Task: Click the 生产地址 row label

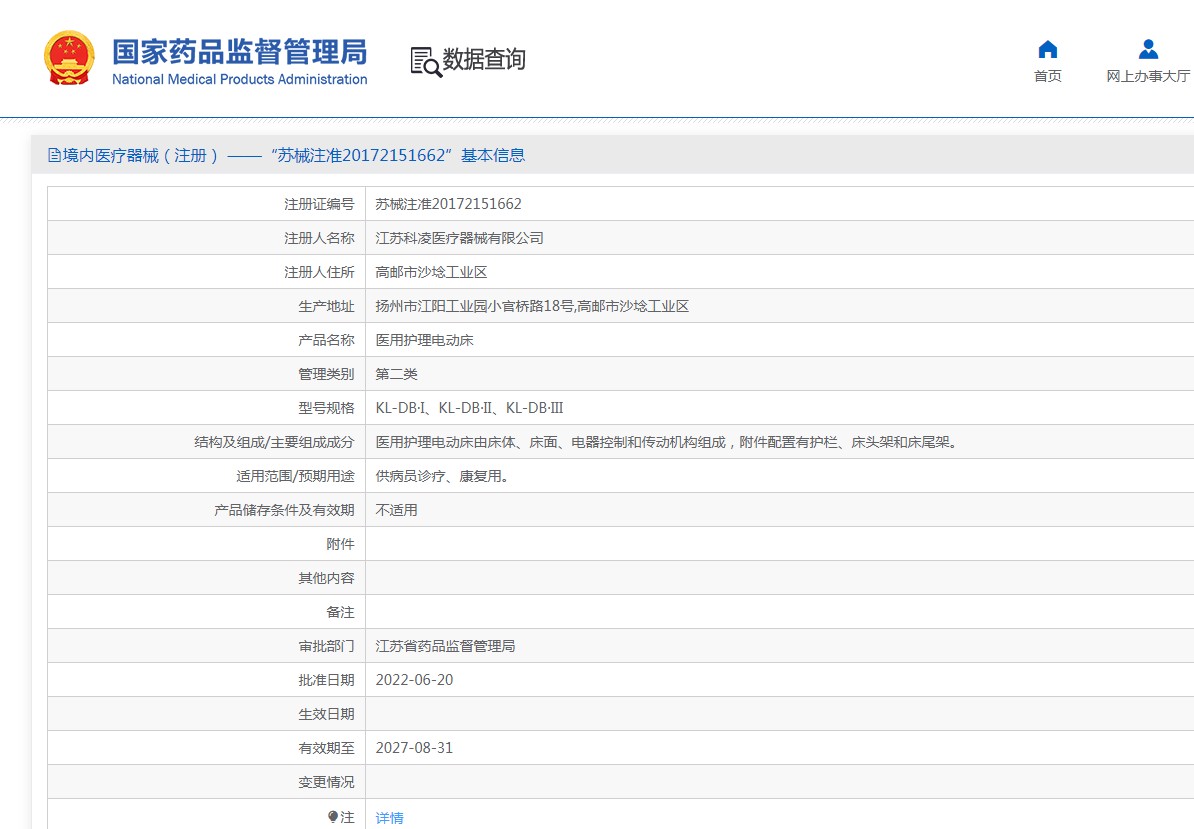Action: click(326, 306)
